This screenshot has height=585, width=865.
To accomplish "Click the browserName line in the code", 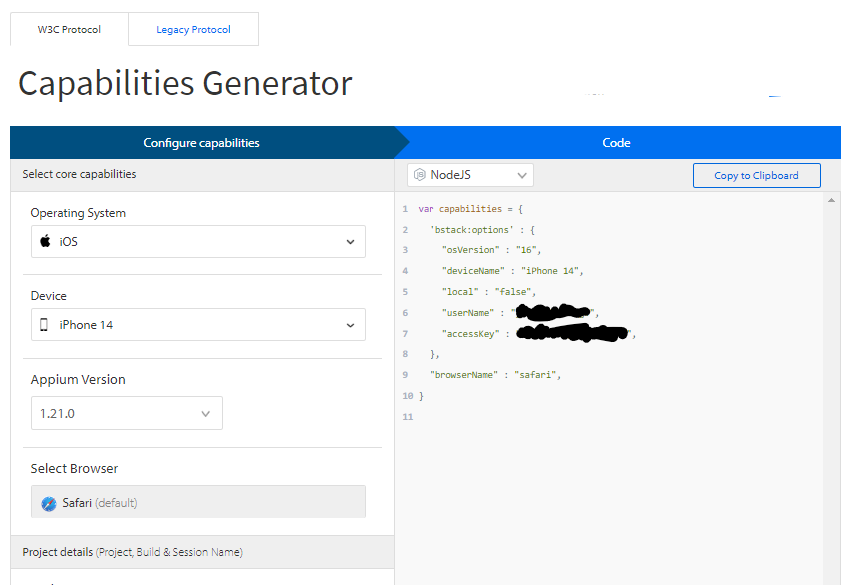I will point(495,375).
